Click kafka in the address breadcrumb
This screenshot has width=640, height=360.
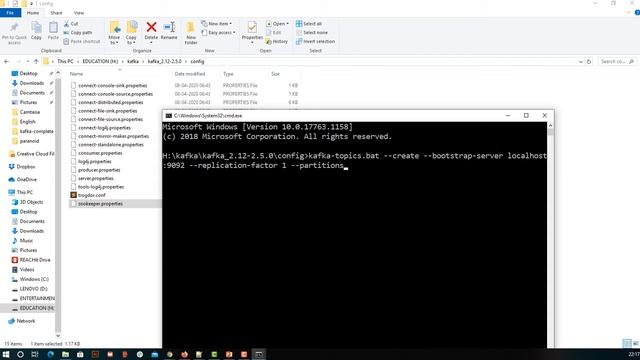pos(133,62)
